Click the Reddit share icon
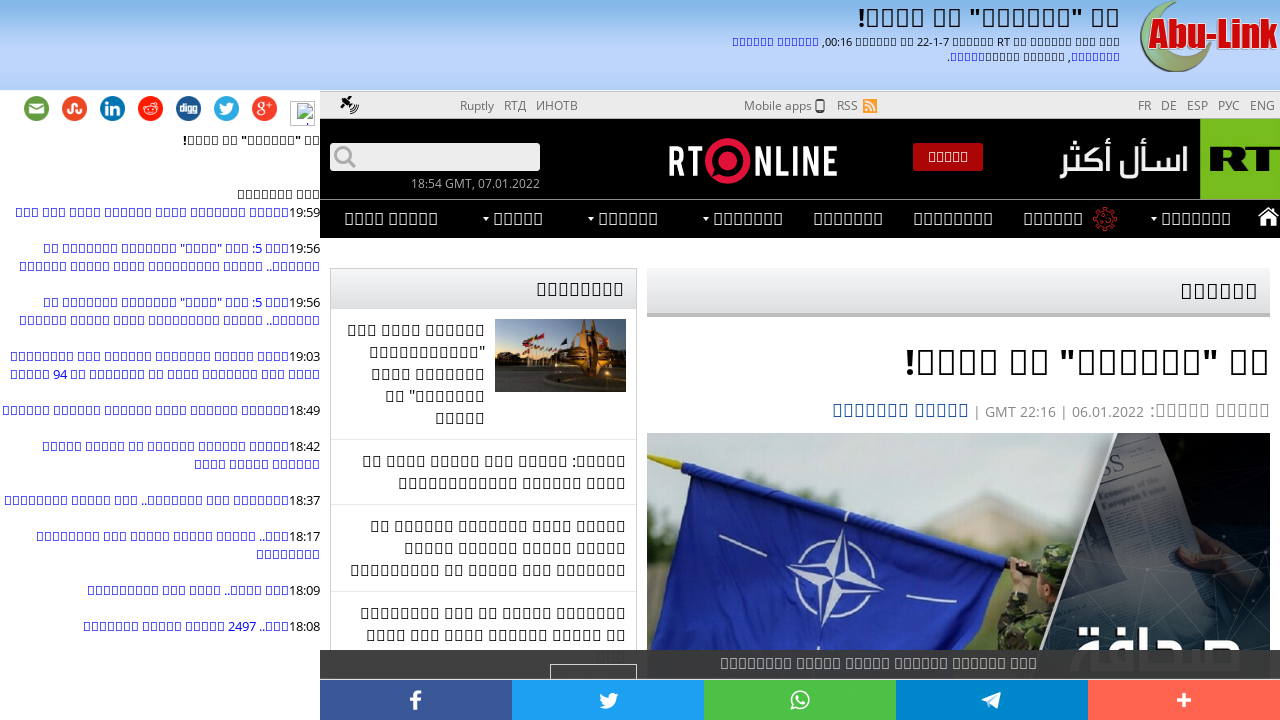This screenshot has height=720, width=1280. point(151,109)
